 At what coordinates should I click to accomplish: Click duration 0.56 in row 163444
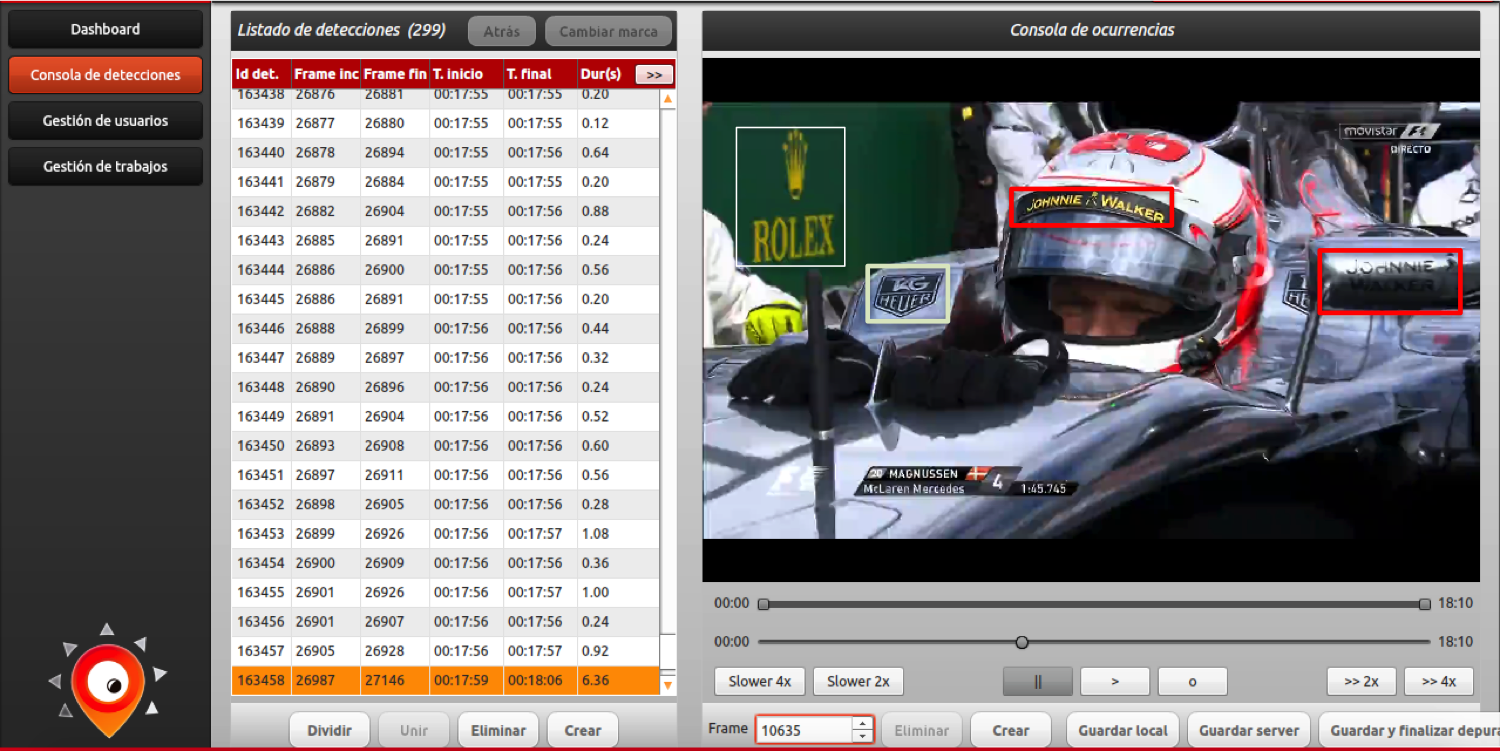[x=595, y=270]
